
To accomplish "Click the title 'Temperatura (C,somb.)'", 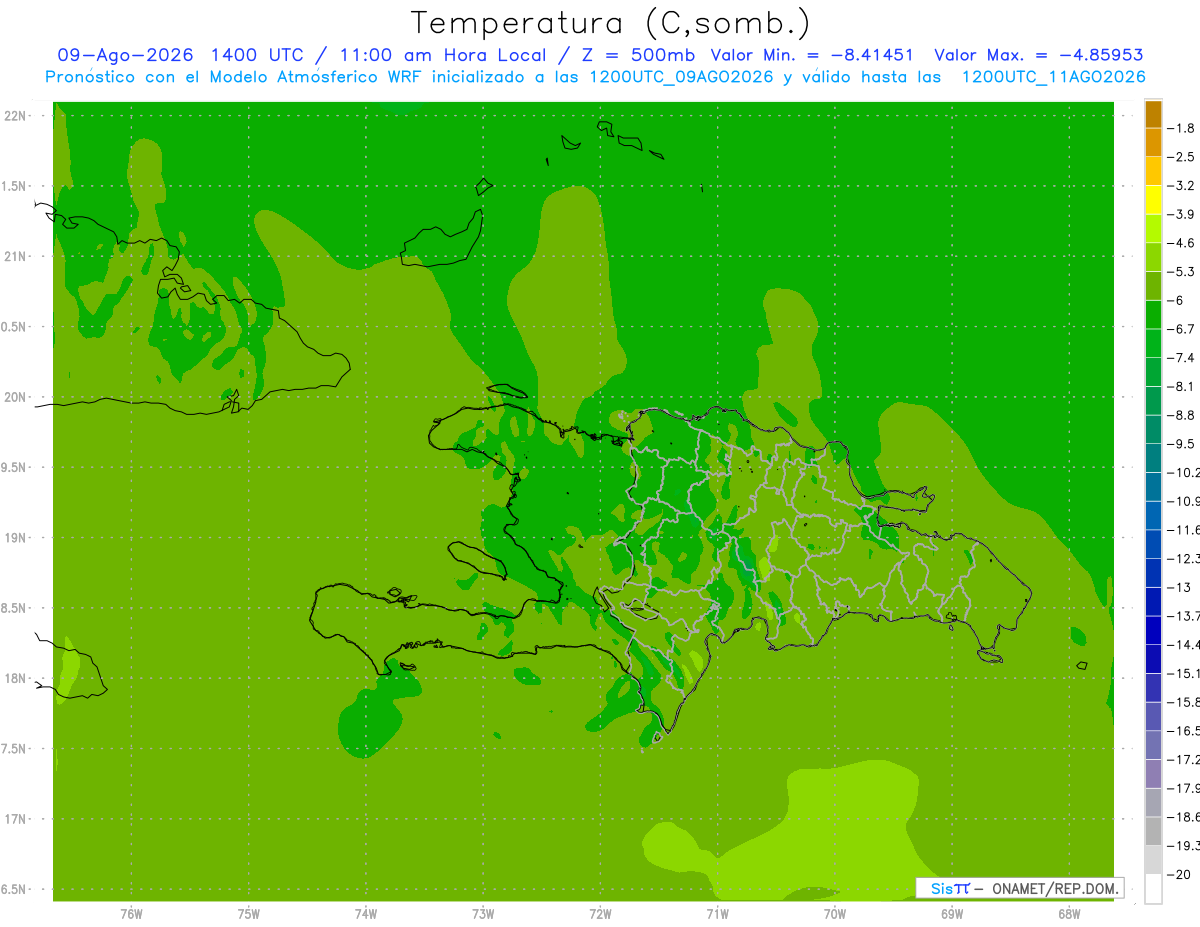I will pyautogui.click(x=611, y=23).
